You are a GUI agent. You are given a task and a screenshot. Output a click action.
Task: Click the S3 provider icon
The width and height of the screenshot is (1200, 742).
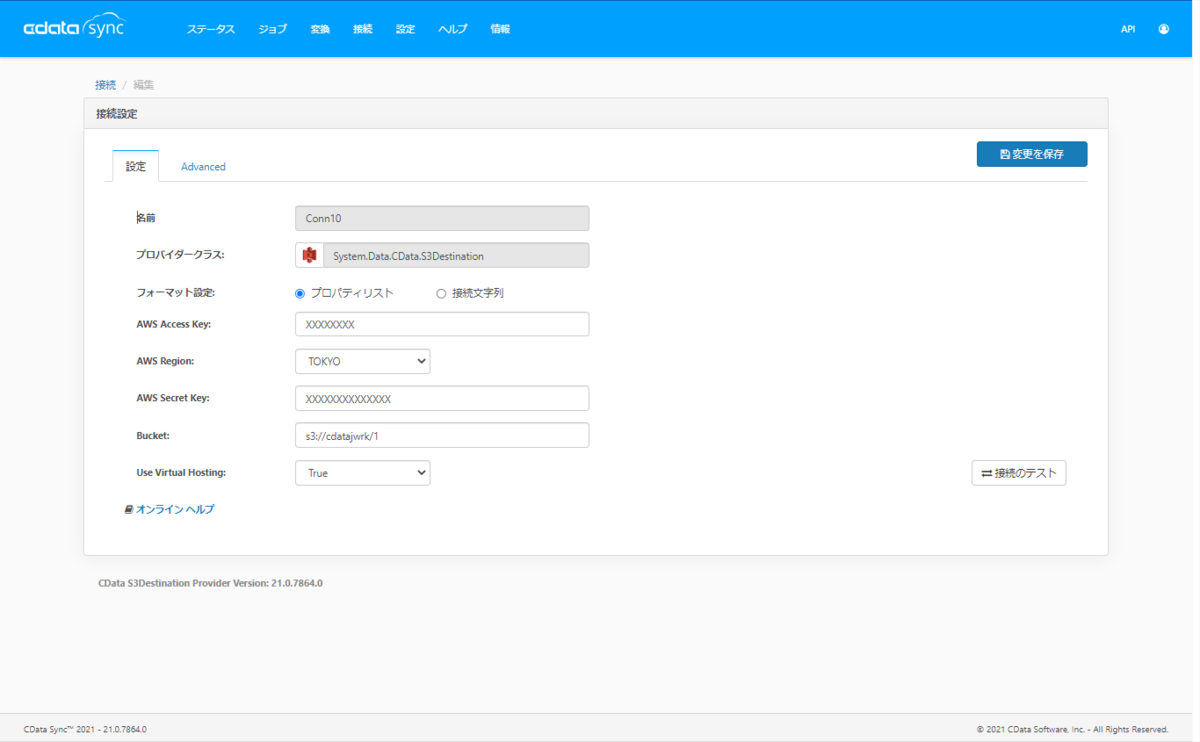[309, 255]
